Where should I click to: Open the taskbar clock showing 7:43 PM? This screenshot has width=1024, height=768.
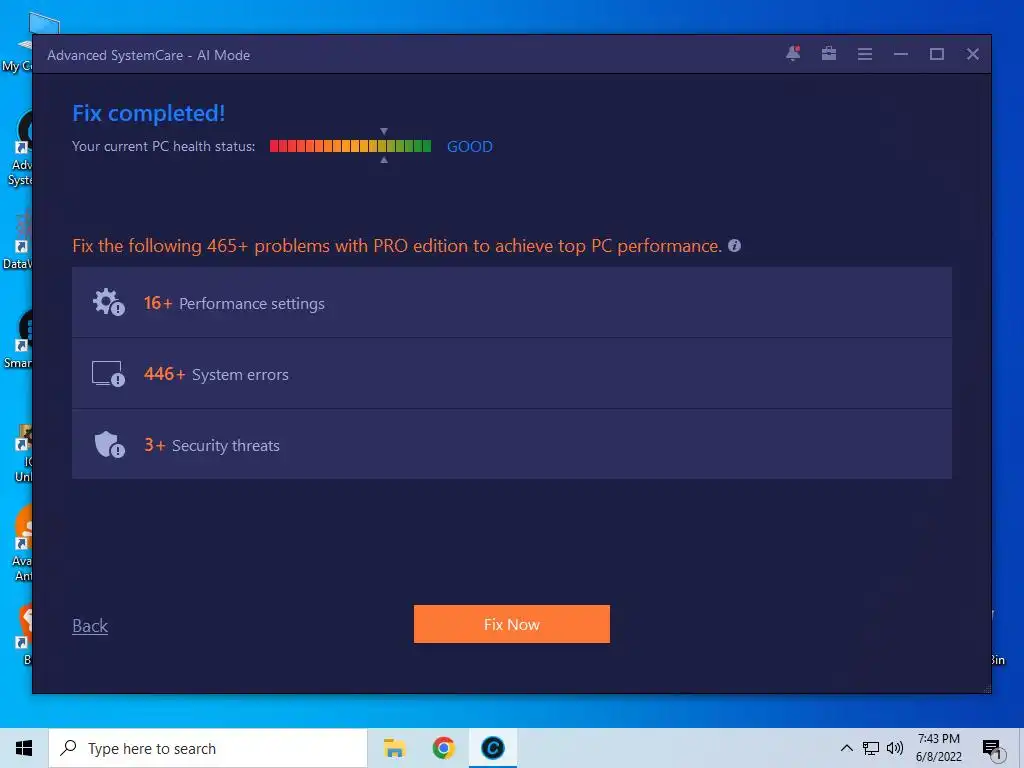[938, 748]
